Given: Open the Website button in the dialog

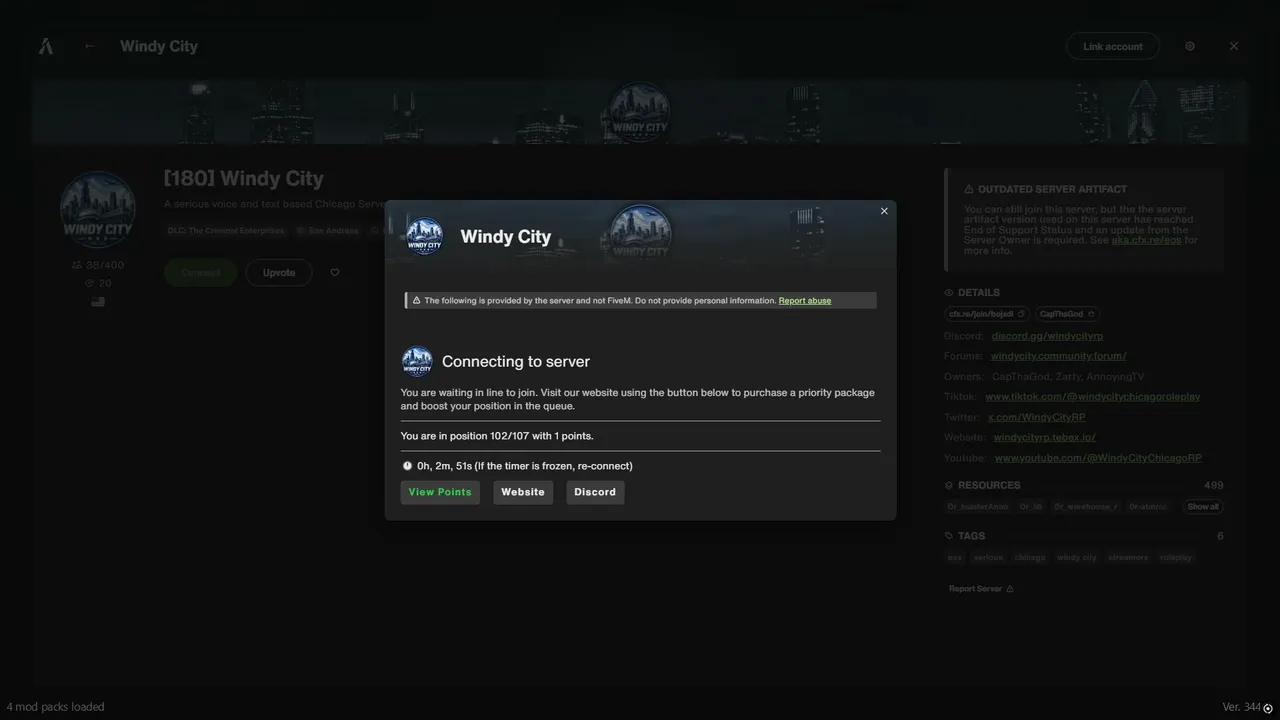Looking at the screenshot, I should pyautogui.click(x=523, y=492).
